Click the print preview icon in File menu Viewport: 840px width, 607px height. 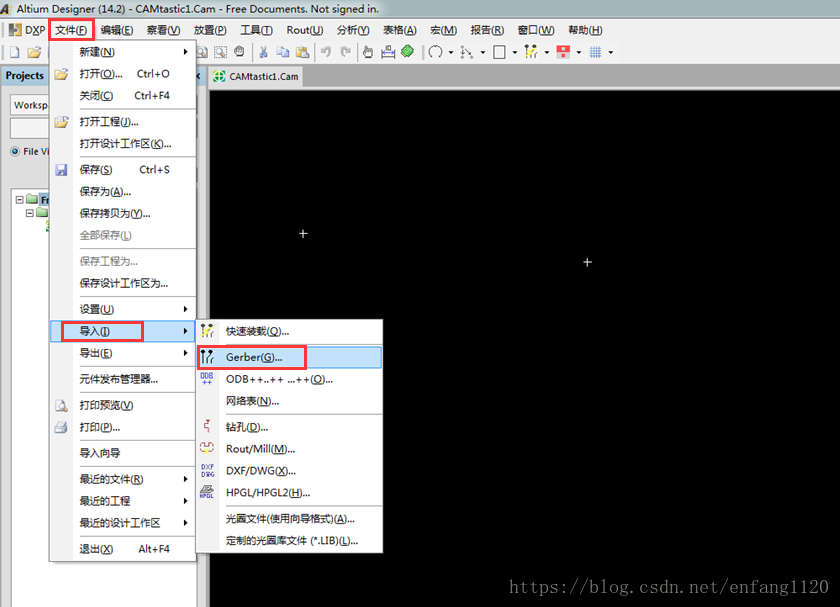coord(62,406)
